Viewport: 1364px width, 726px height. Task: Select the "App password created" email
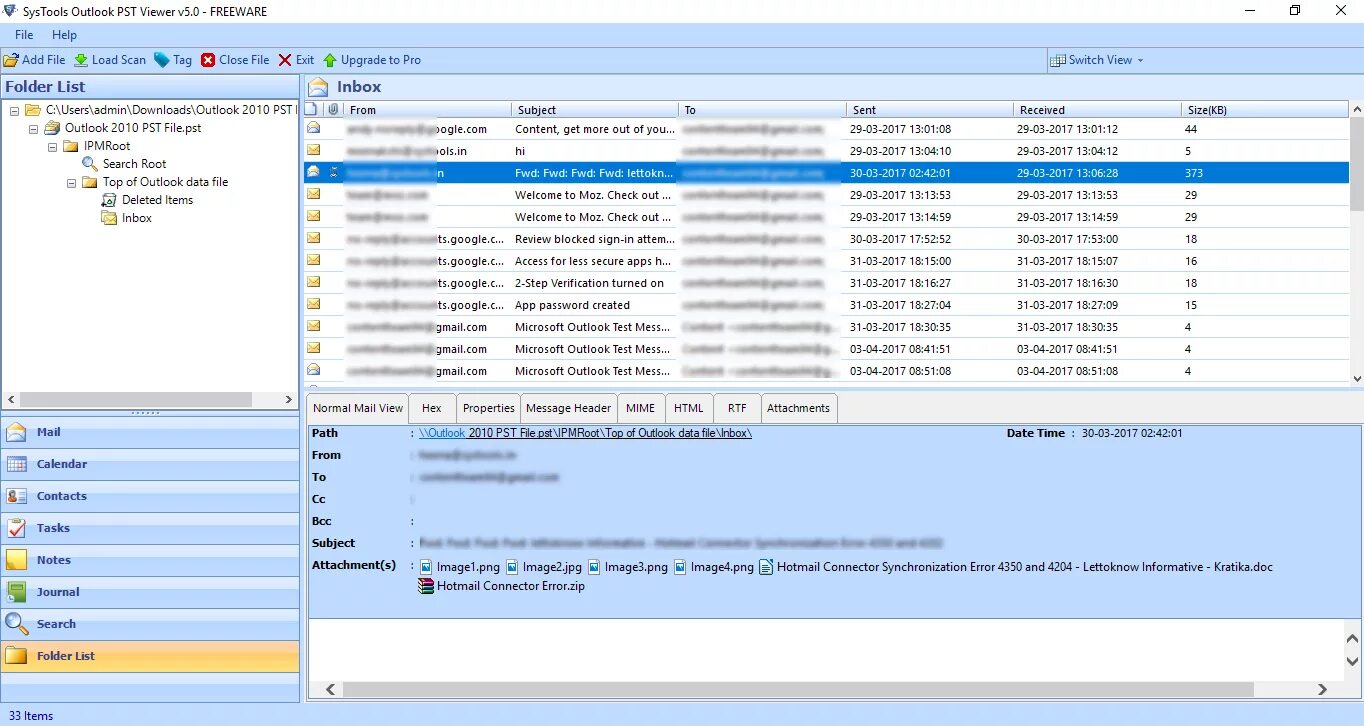826,305
